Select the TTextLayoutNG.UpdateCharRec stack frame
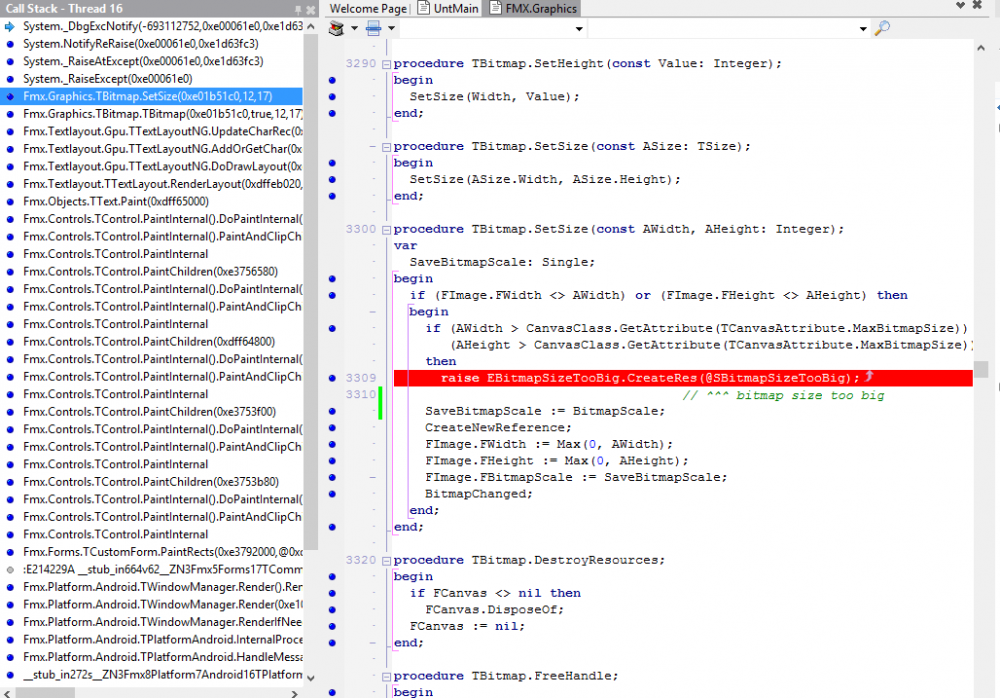The image size is (1000, 698). point(152,131)
